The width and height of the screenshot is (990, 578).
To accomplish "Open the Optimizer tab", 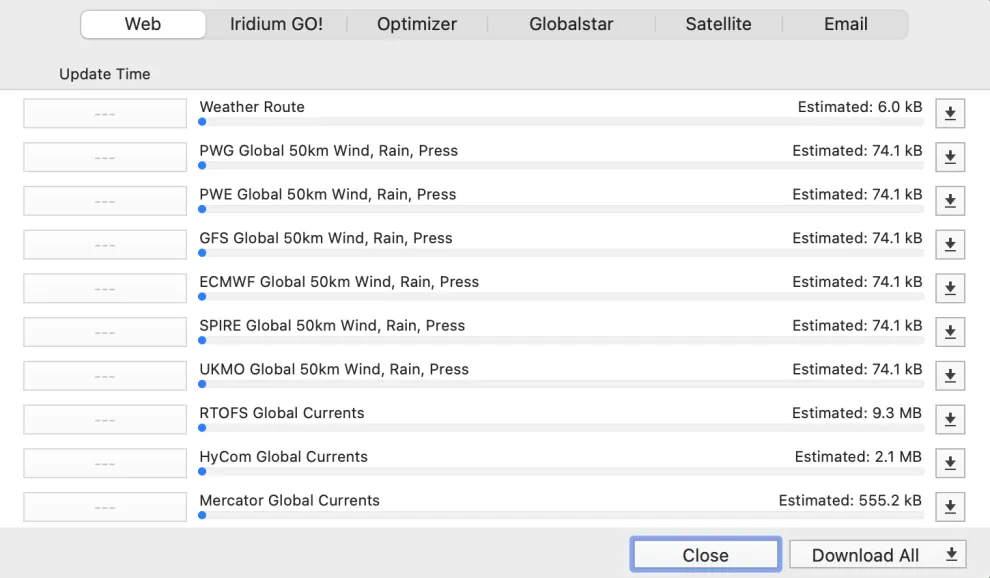I will (x=417, y=24).
